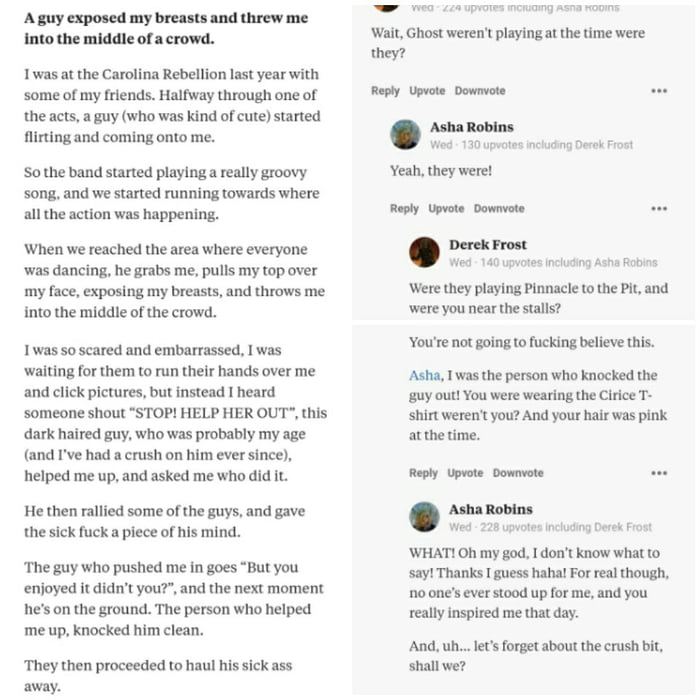This screenshot has height=700, width=700.
Task: Open the Asha Robins name above 'Yeah, they were!'
Action: tap(471, 127)
